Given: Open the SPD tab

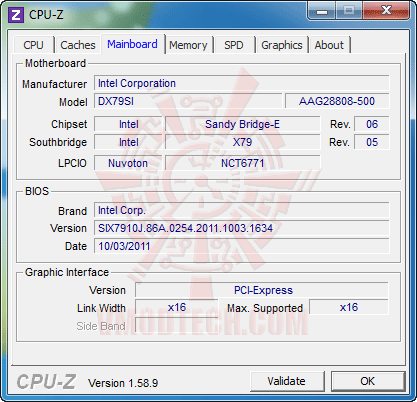Looking at the screenshot, I should [234, 45].
